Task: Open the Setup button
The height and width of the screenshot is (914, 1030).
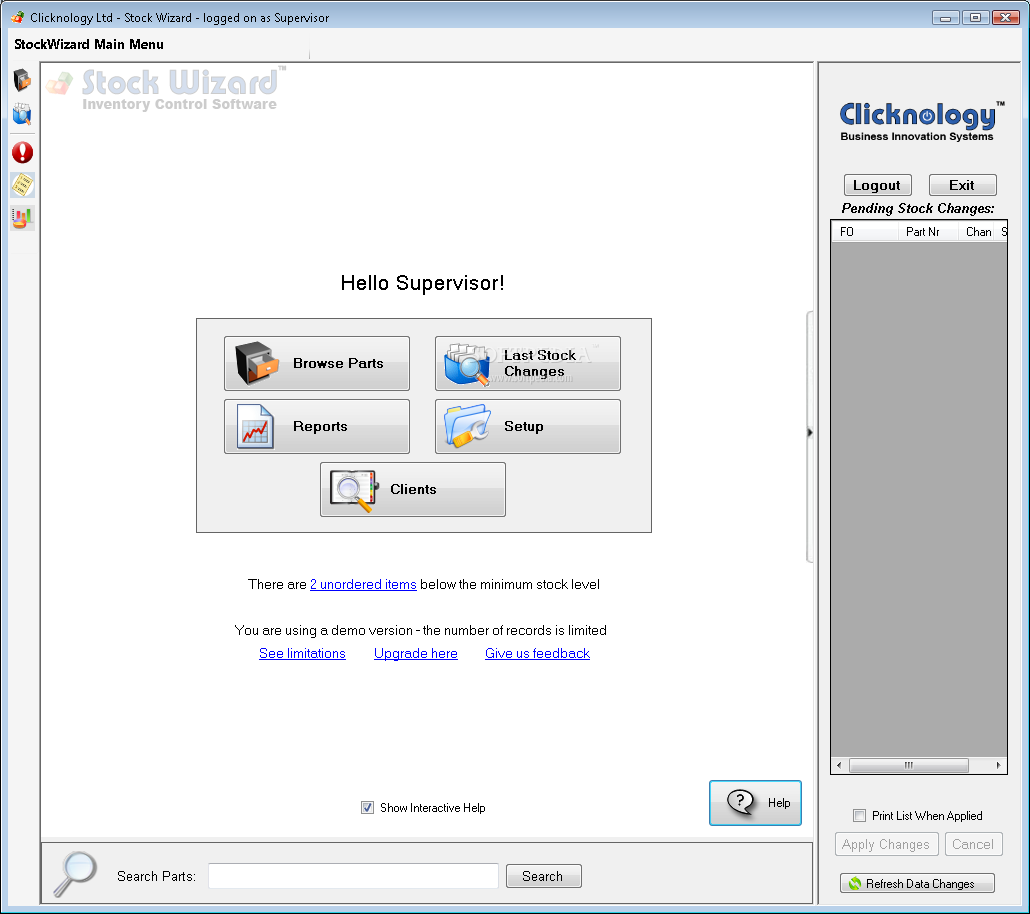Action: point(527,426)
